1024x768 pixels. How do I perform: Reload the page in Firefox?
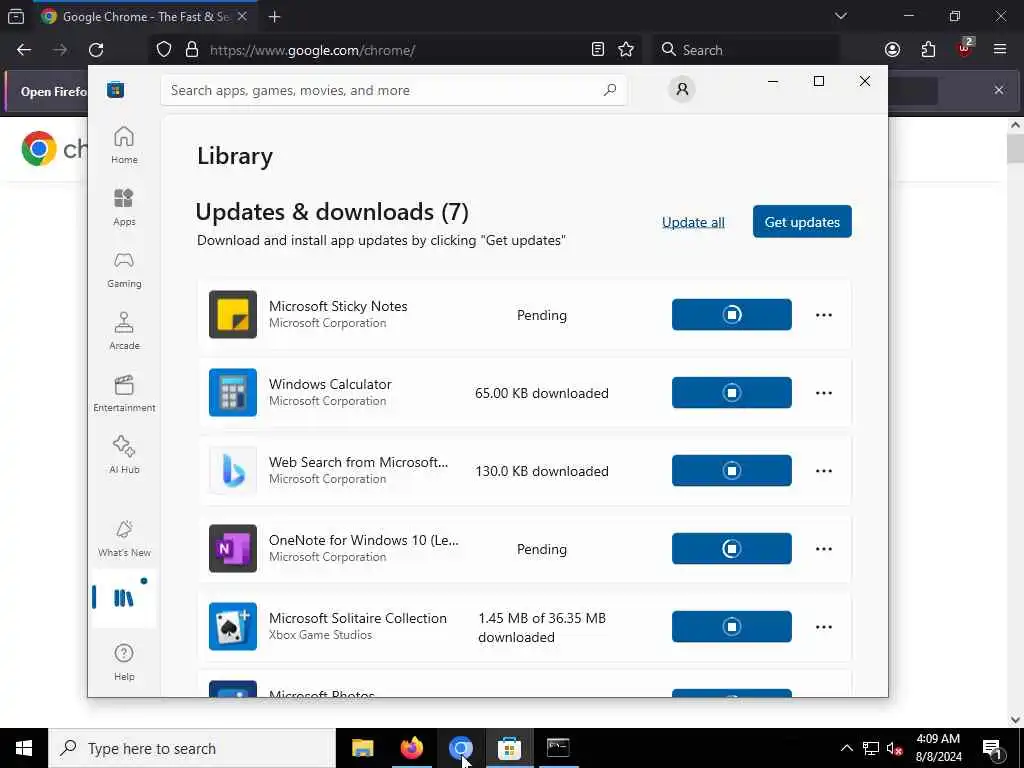point(96,50)
